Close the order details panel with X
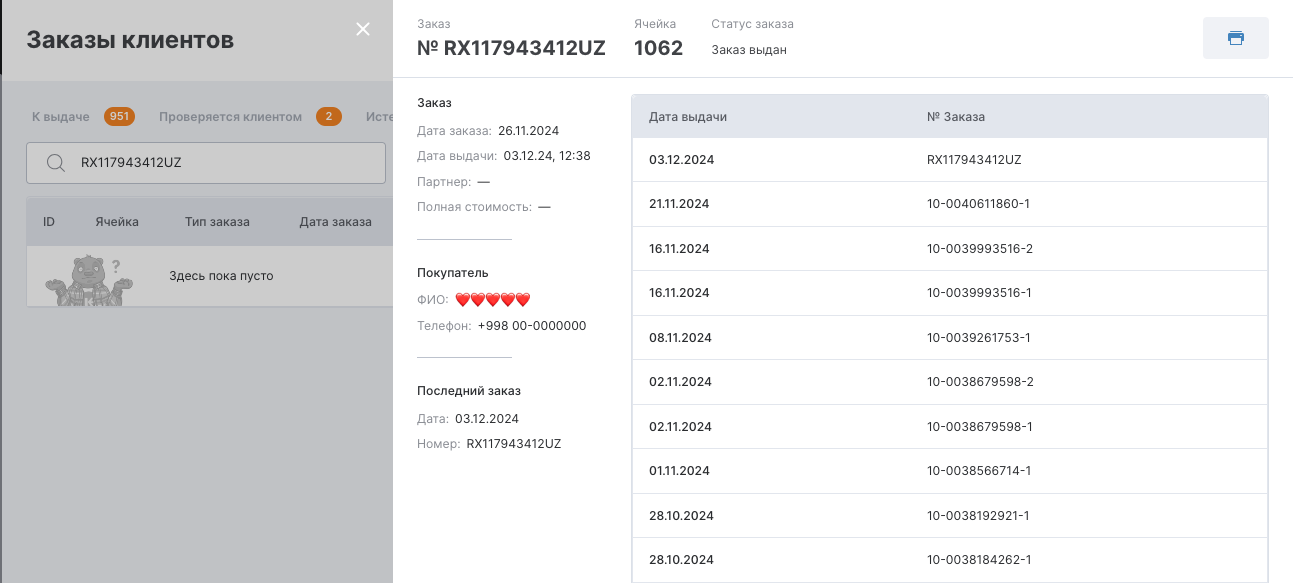 tap(363, 29)
